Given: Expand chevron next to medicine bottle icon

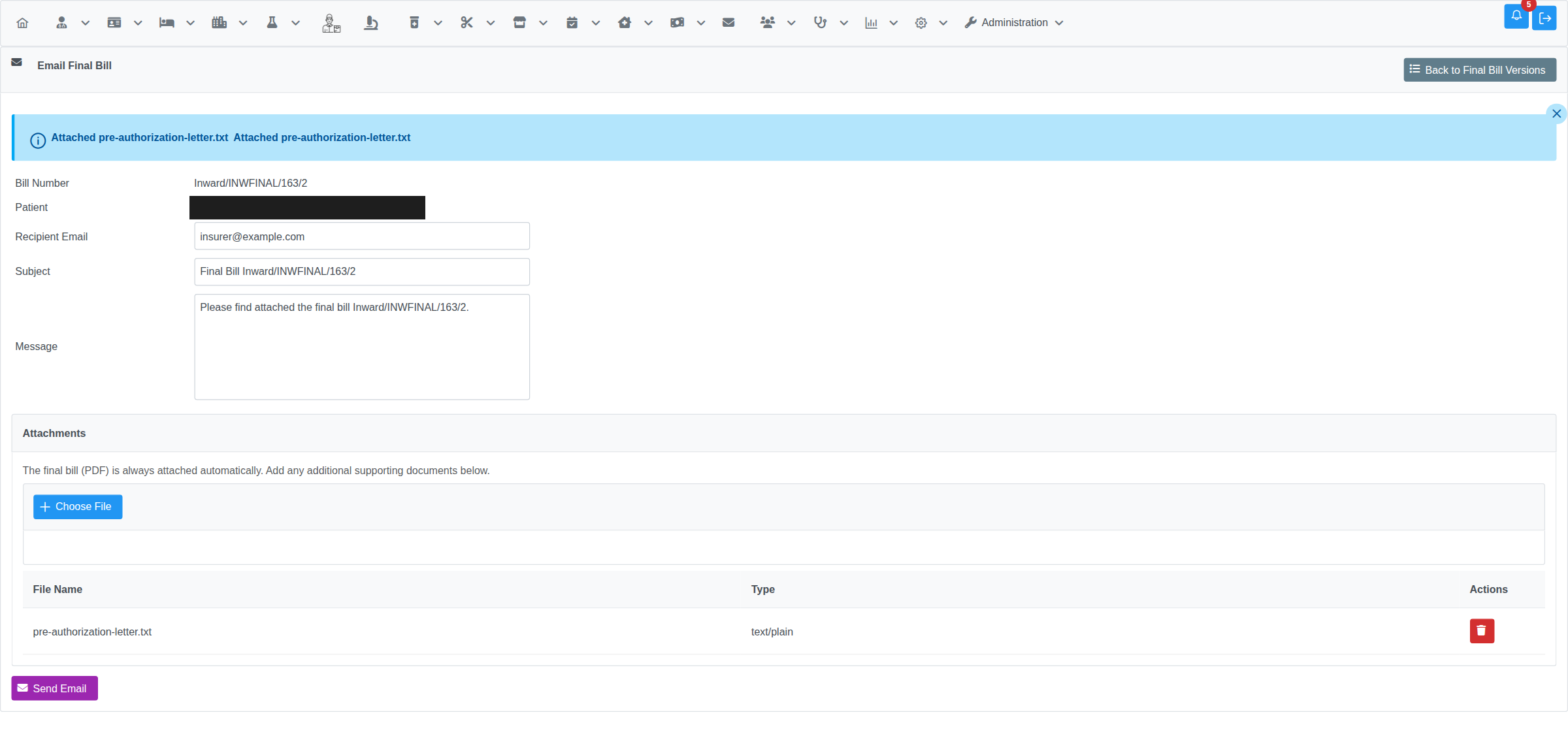Looking at the screenshot, I should click(x=438, y=23).
